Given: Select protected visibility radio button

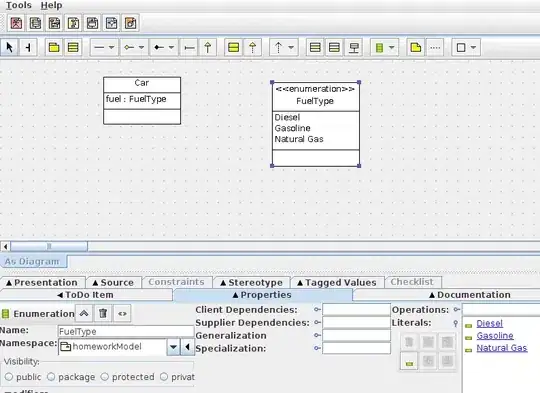Looking at the screenshot, I should (105, 377).
